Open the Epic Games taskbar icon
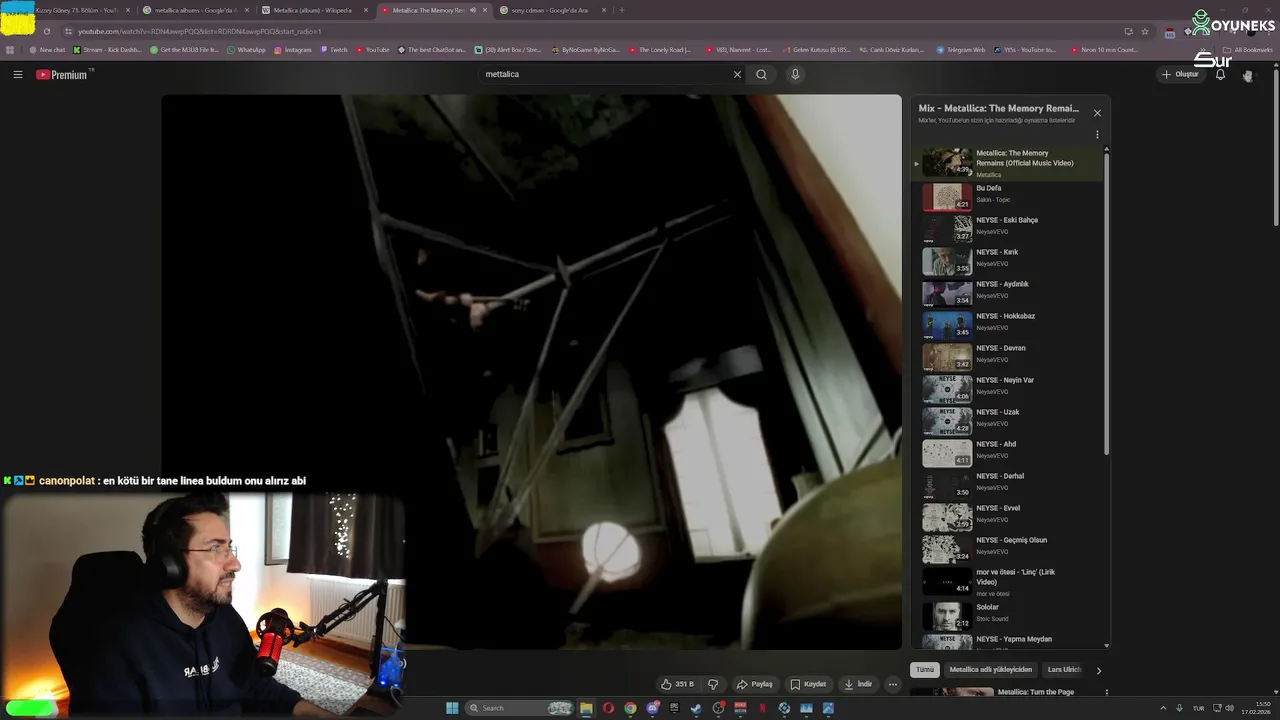Image resolution: width=1280 pixels, height=720 pixels. pos(674,708)
